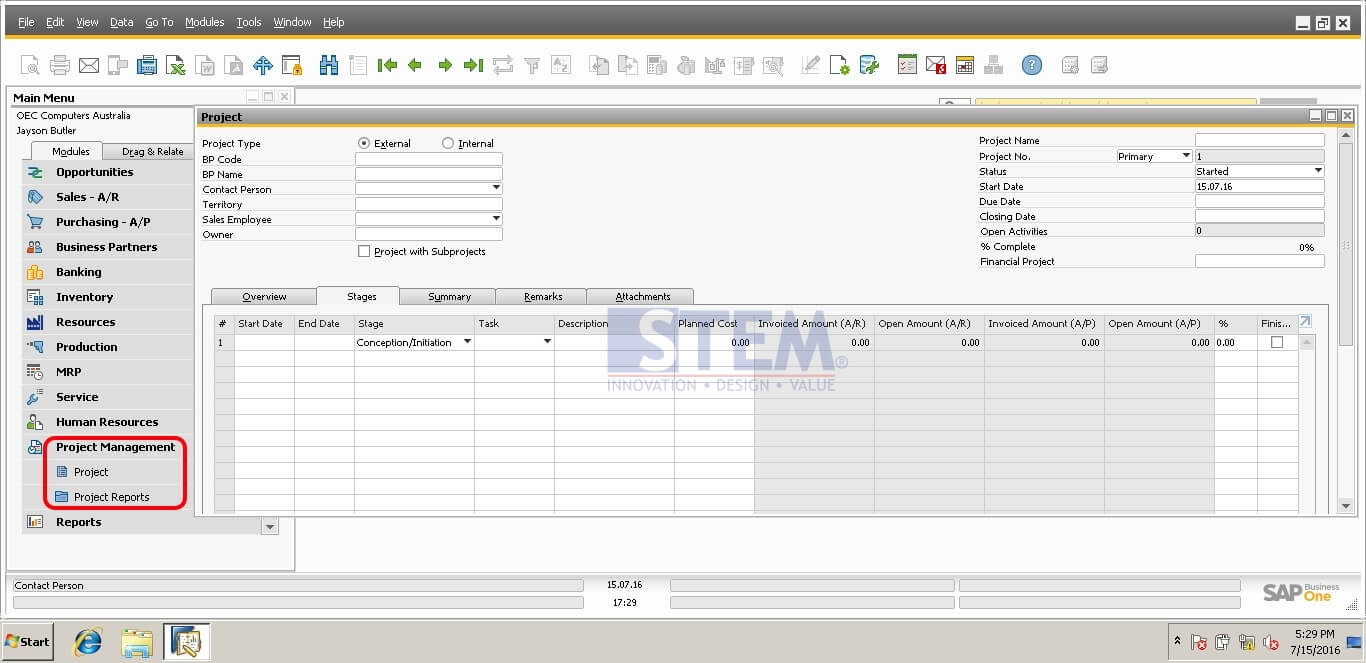1366x663 pixels.
Task: Select the External project type radio
Action: [364, 143]
